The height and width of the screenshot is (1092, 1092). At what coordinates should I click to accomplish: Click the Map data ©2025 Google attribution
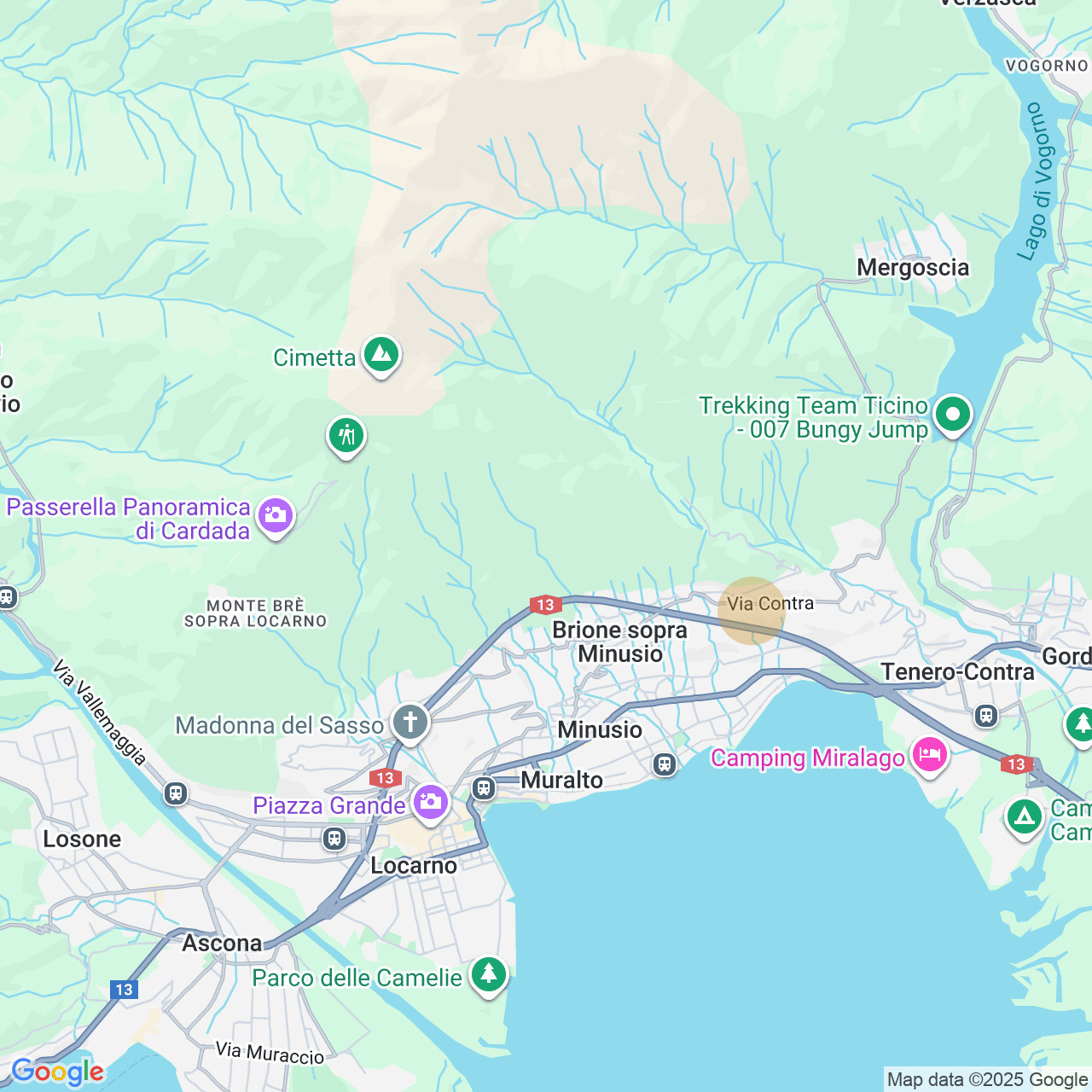(x=987, y=1080)
